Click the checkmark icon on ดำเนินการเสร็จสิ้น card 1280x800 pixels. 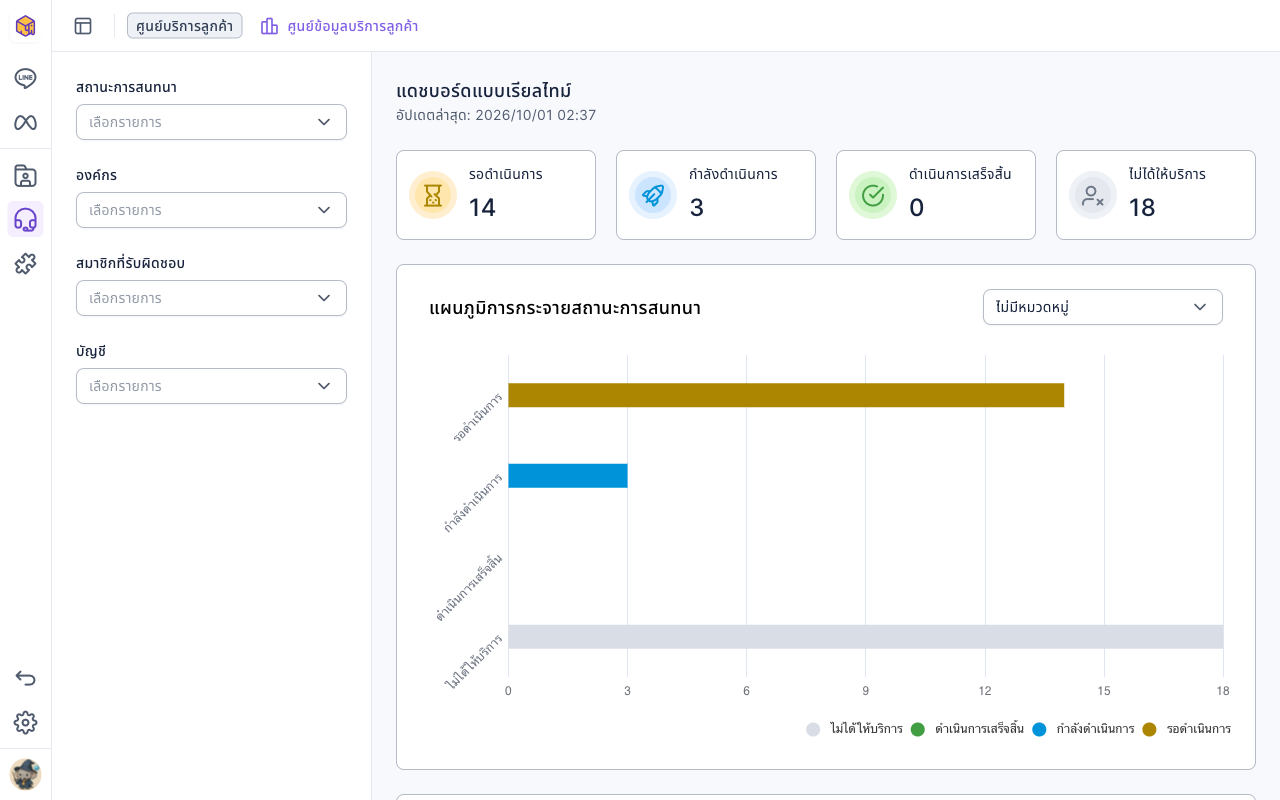point(873,195)
